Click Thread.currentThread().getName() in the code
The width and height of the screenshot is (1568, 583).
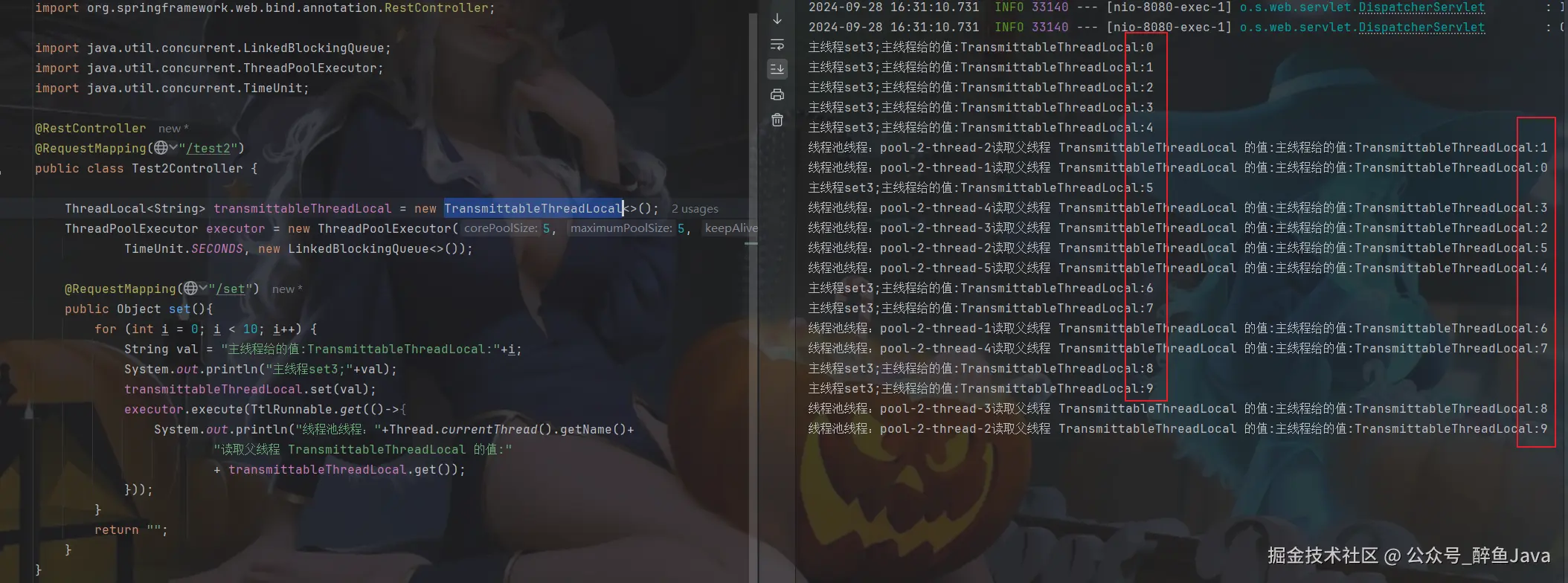tap(508, 429)
